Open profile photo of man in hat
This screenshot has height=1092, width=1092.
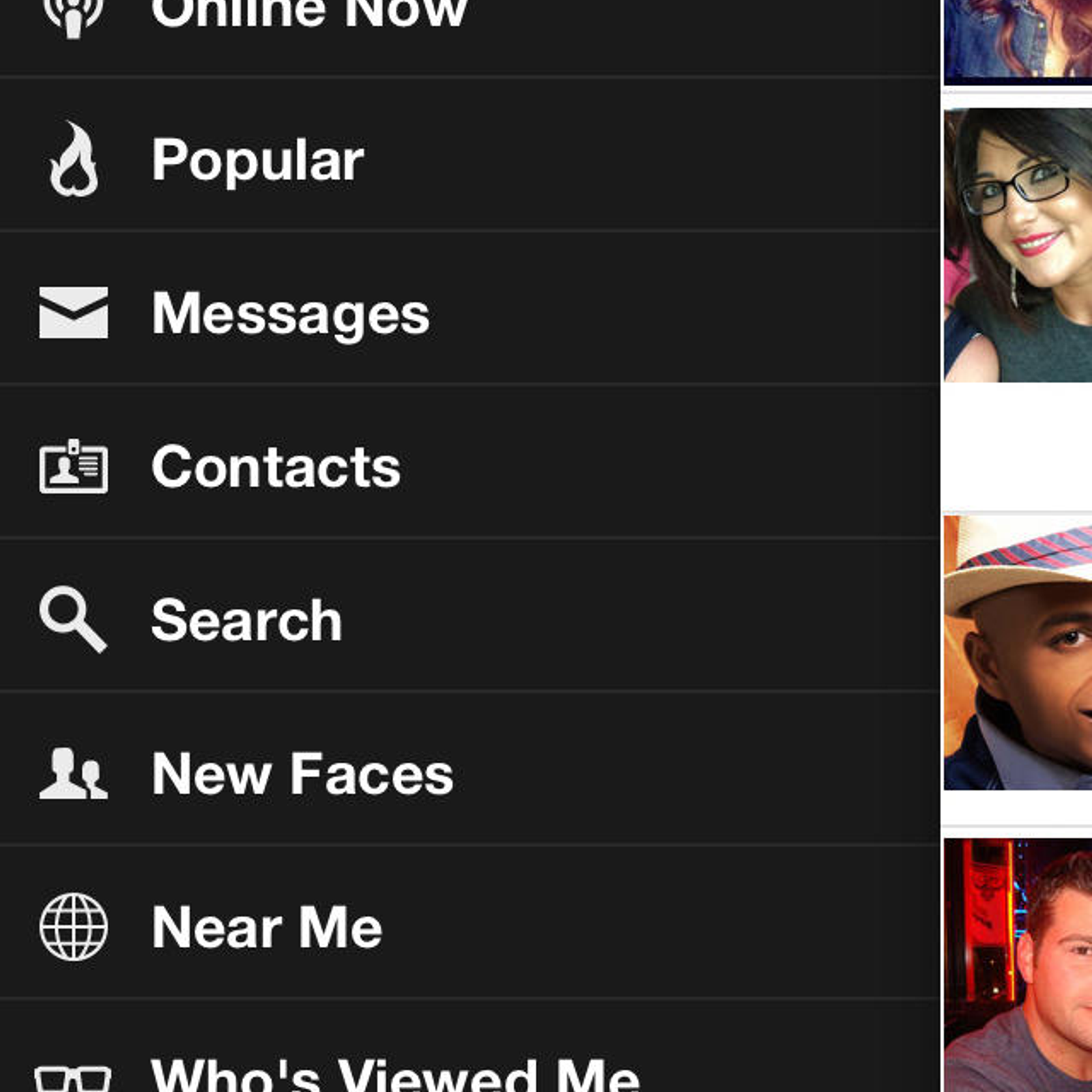(1018, 653)
